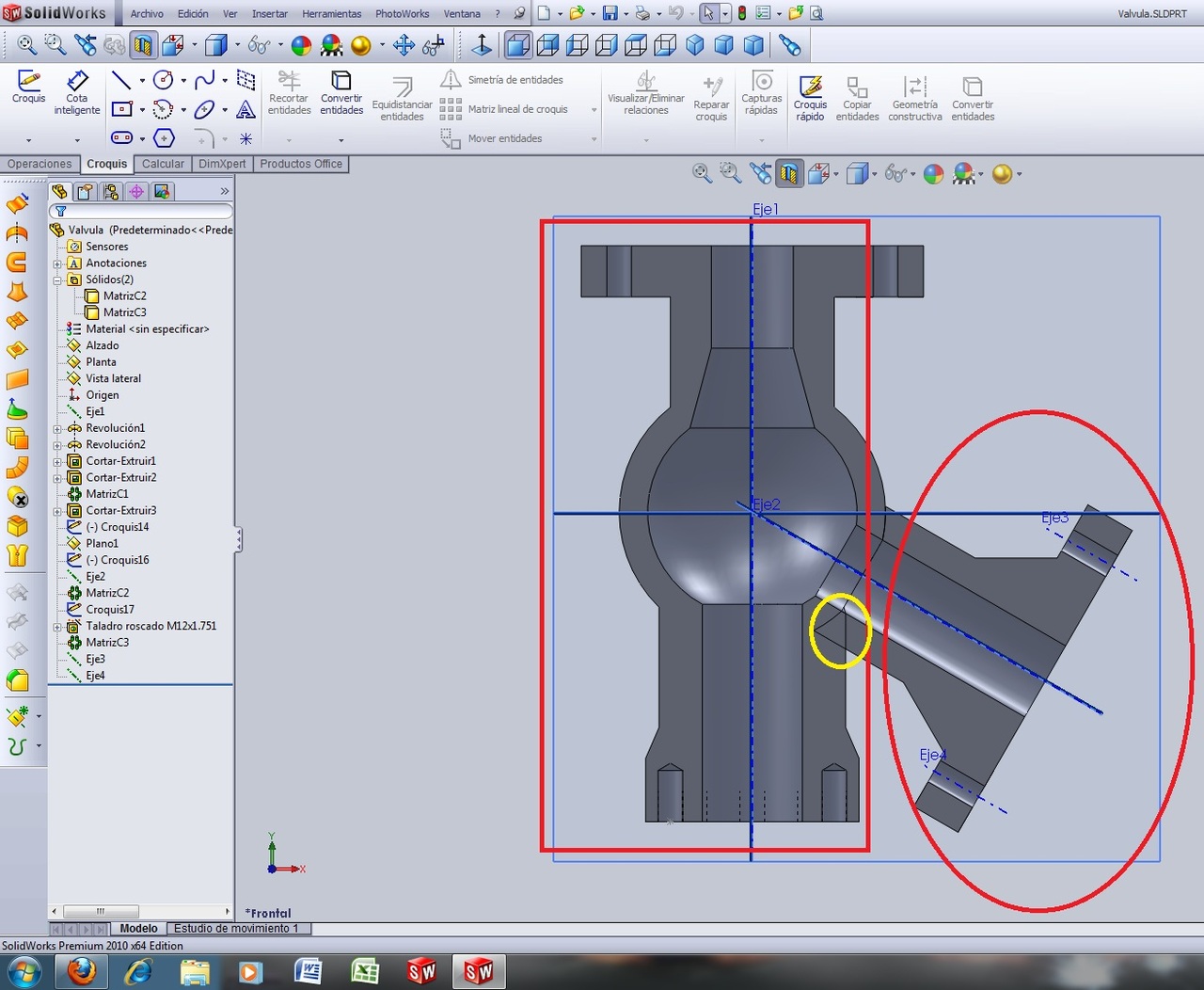Click the Windows Start button

tap(24, 971)
